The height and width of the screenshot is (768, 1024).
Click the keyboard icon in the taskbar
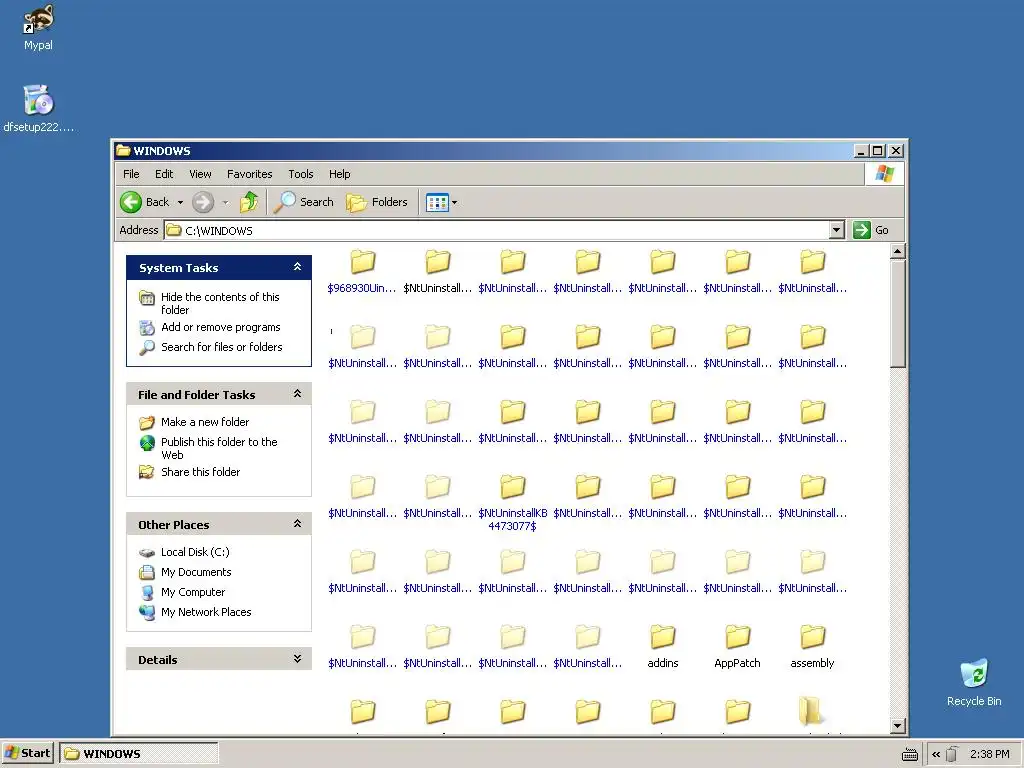(909, 755)
